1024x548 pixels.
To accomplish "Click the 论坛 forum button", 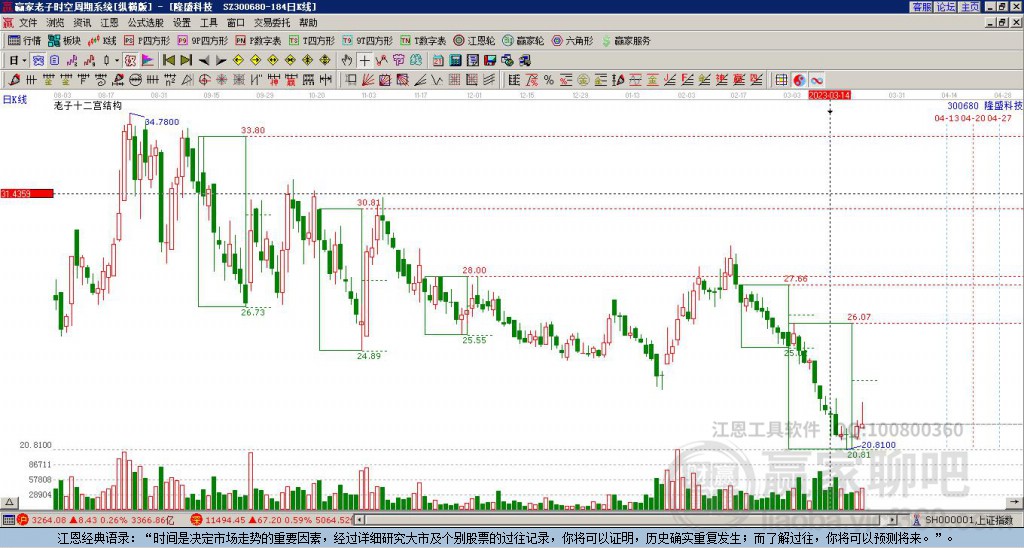I will click(946, 7).
